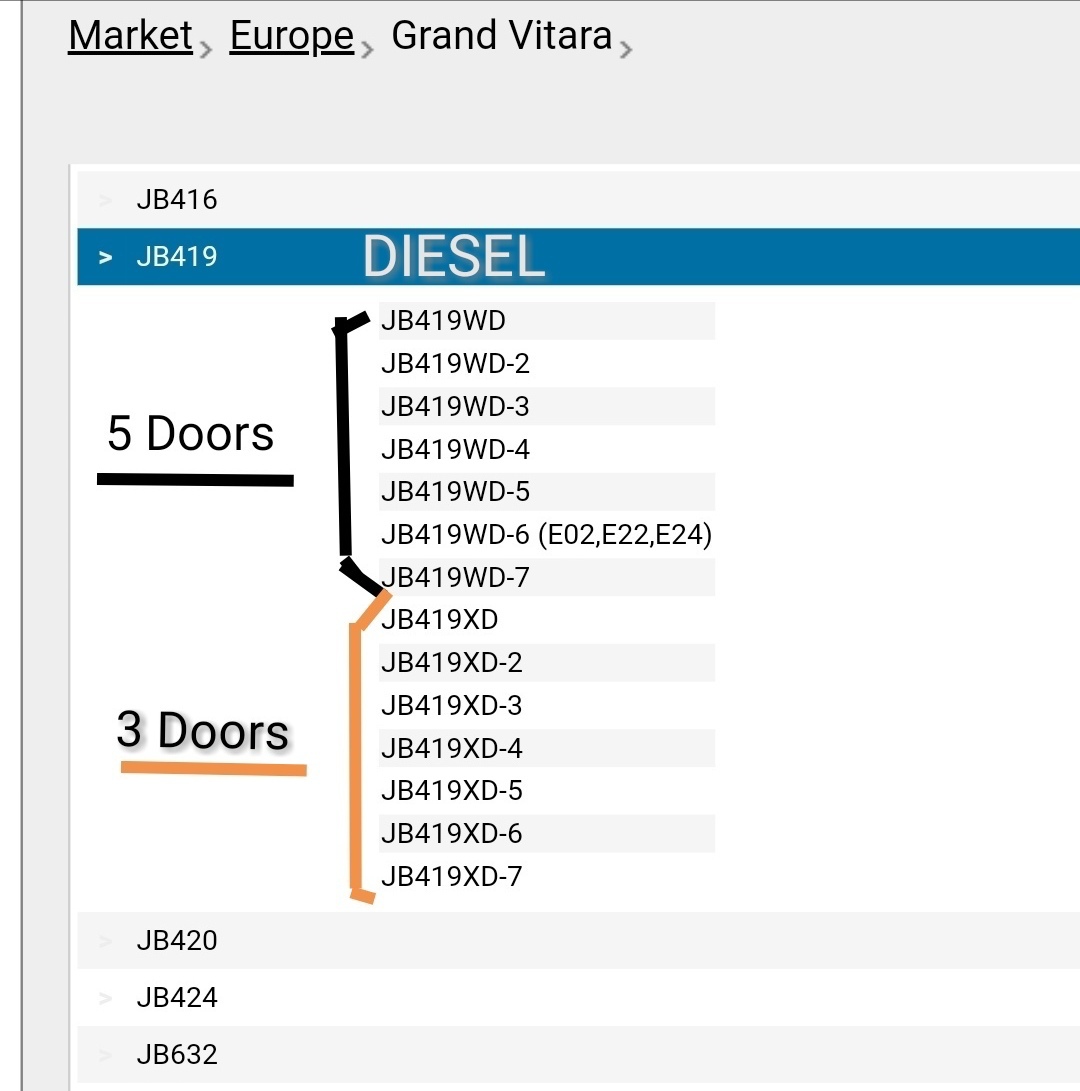
Task: Open the JB419XD-4 entry
Action: click(547, 748)
